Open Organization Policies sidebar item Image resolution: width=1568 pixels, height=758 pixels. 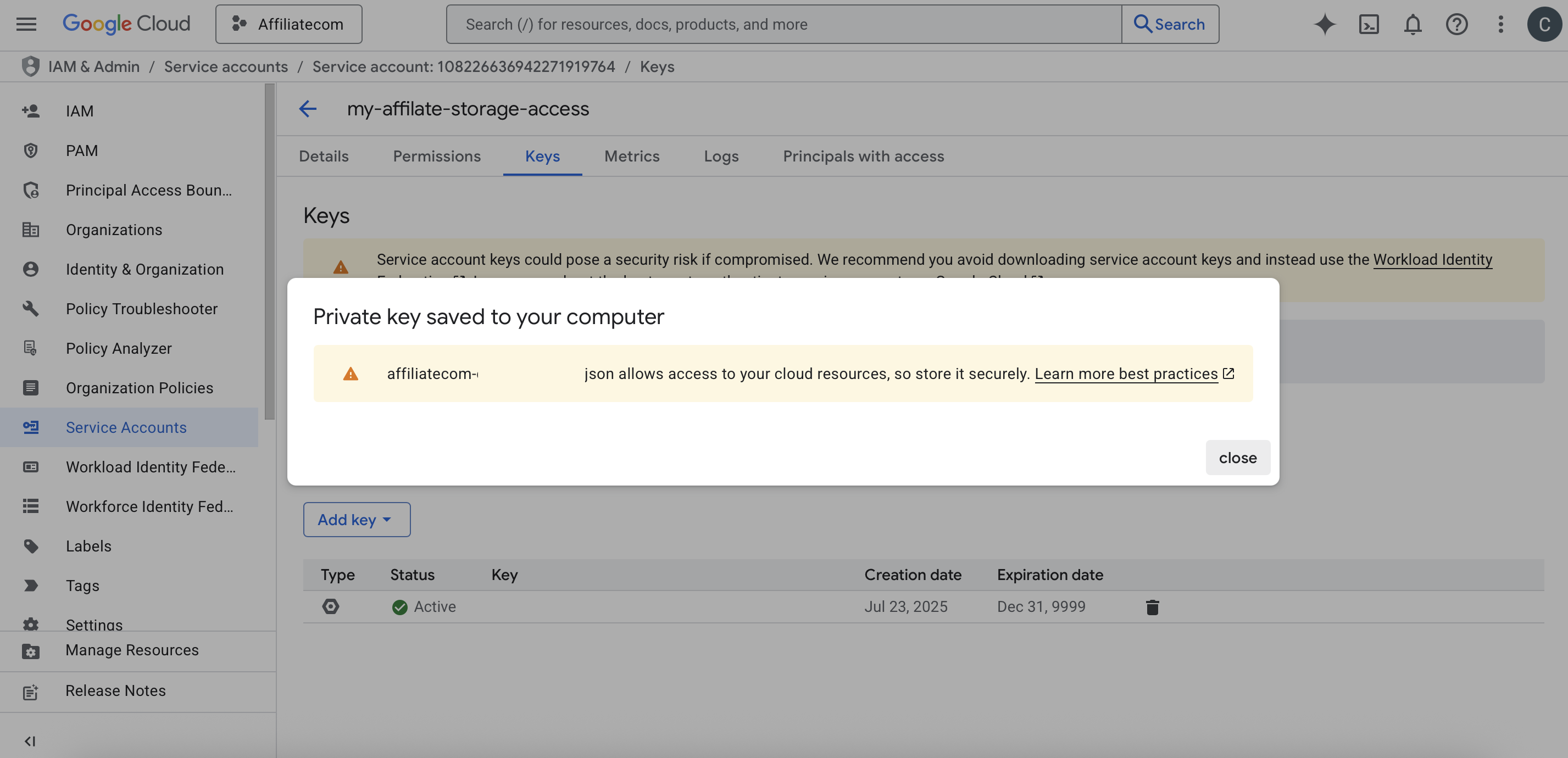[129, 388]
